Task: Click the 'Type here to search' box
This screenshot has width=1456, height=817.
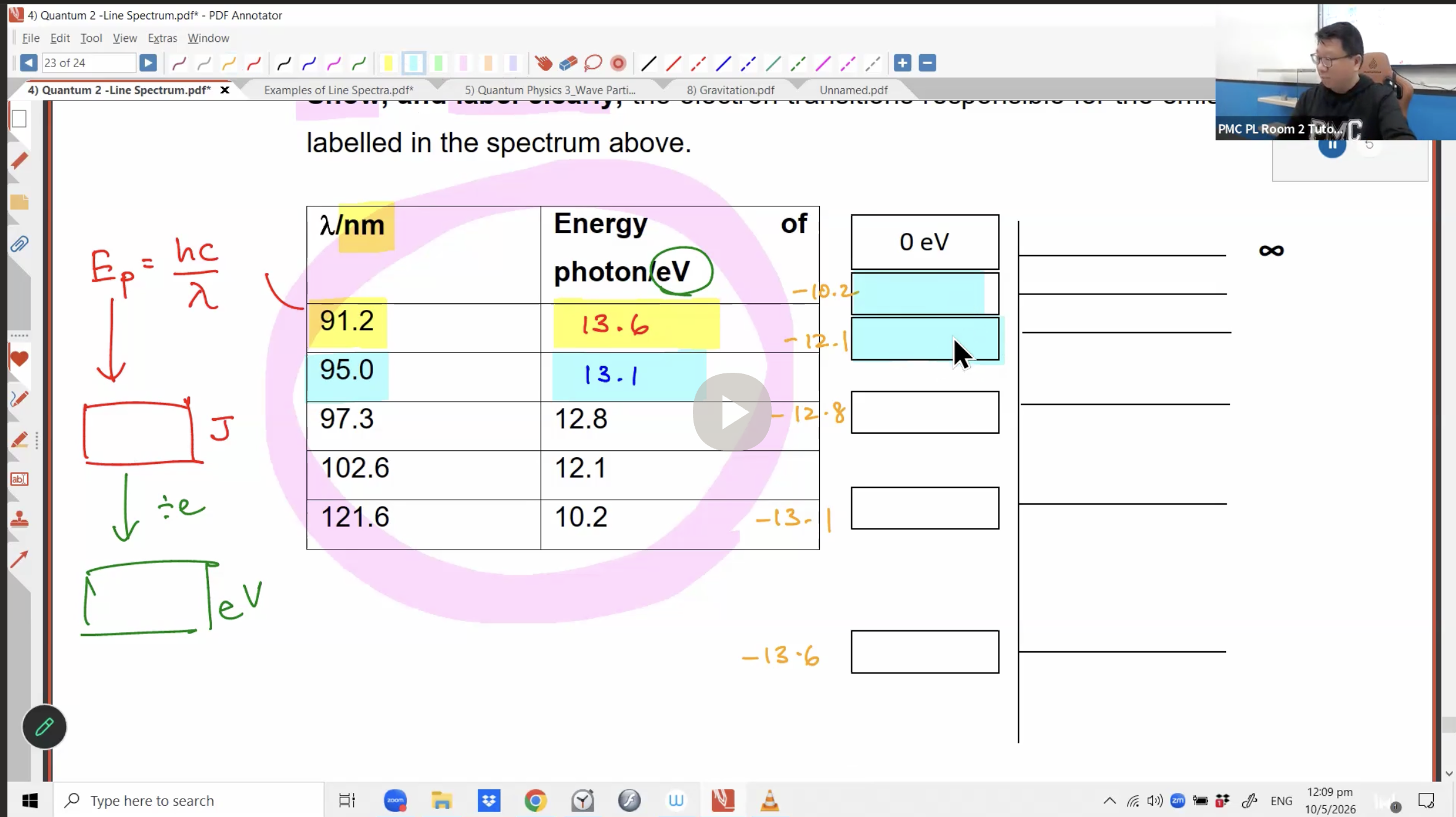Action: pos(188,800)
